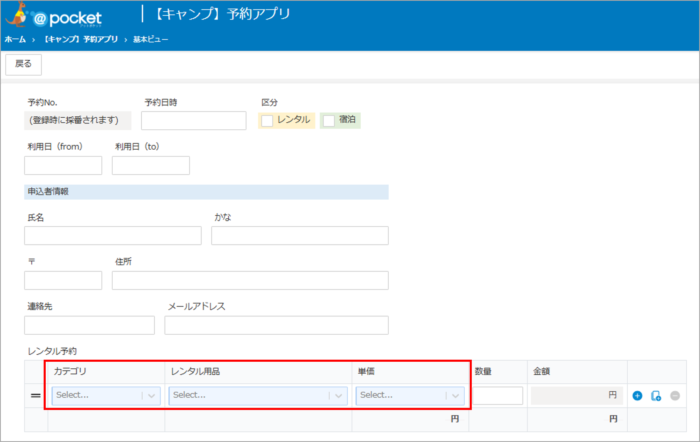Click the 申込者情報 section header
The width and height of the screenshot is (700, 442).
[x=206, y=192]
